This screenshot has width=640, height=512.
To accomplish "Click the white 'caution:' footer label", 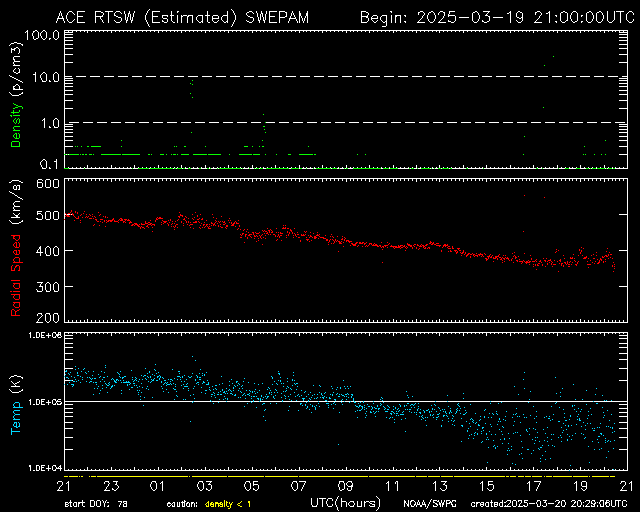I will pos(182,504).
